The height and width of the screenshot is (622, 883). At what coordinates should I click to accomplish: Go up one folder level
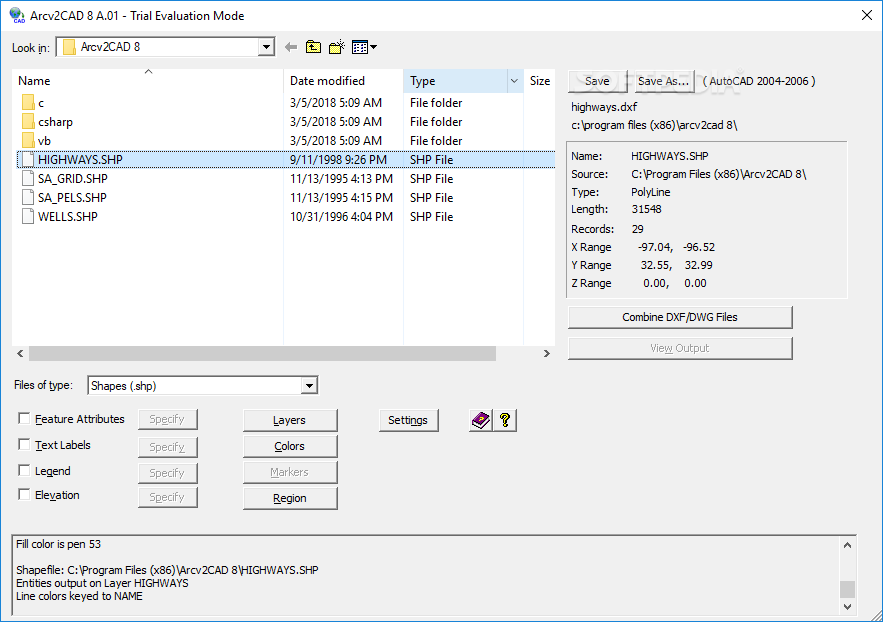click(314, 47)
